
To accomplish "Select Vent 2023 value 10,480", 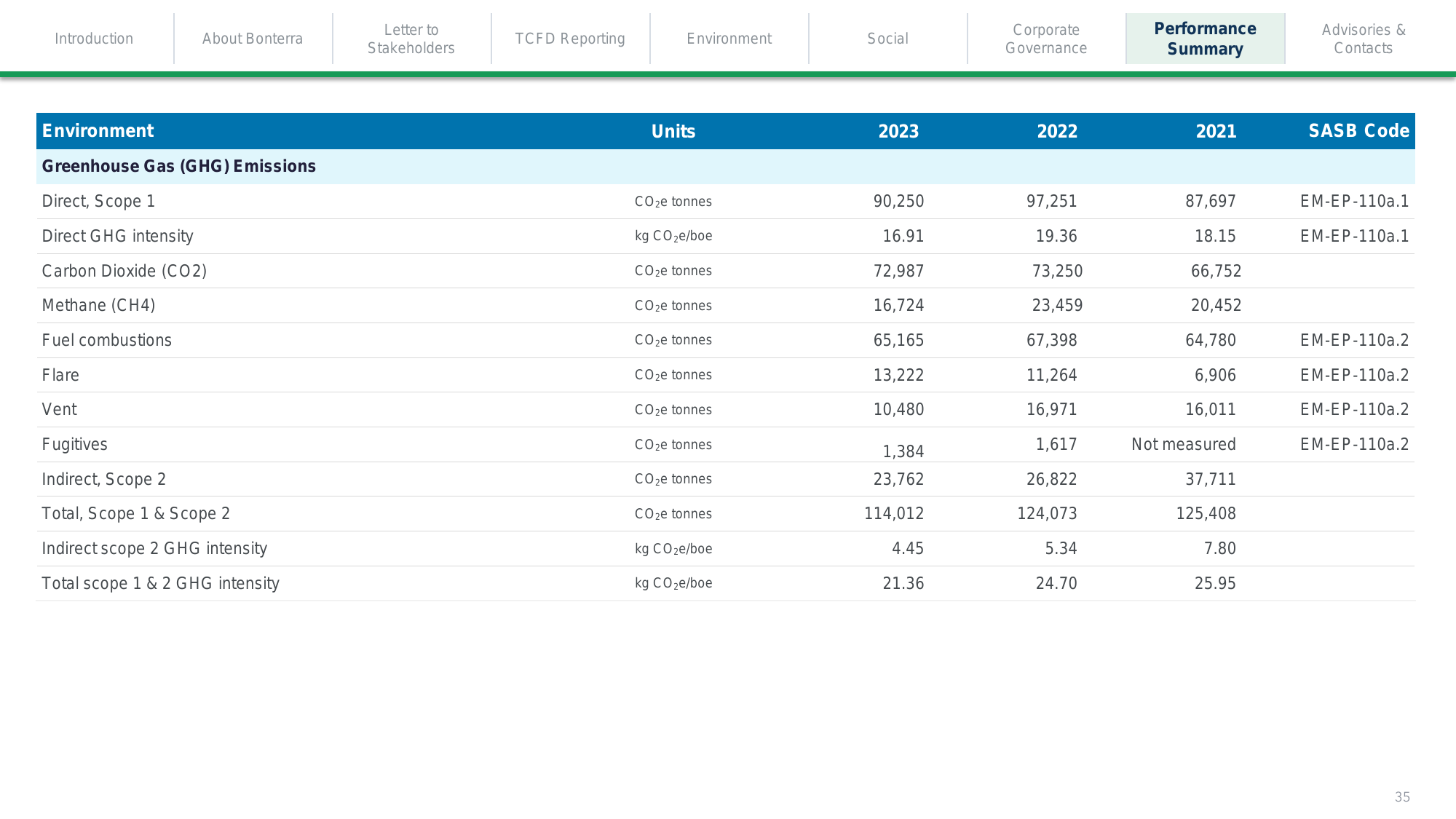I will click(x=898, y=409).
